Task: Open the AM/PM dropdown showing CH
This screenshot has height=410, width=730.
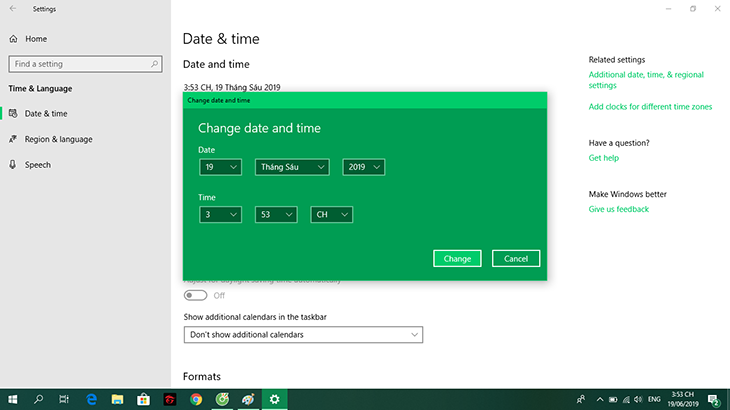Action: pyautogui.click(x=331, y=215)
